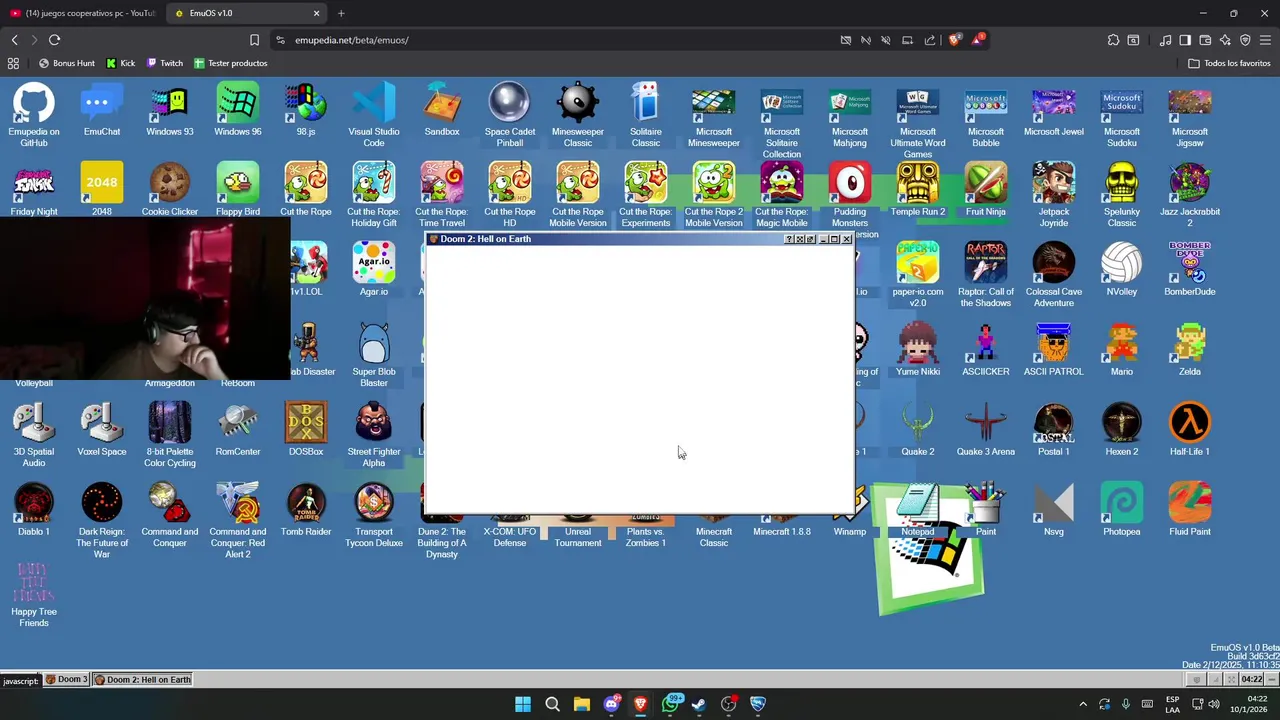
Task: Launch Jetpack Joyride icon
Action: tap(1054, 196)
